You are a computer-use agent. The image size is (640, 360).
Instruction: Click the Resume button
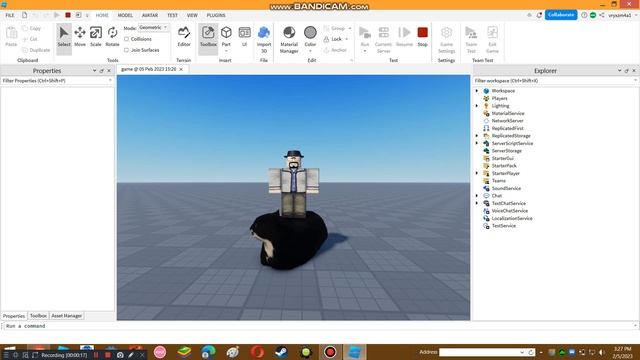(404, 36)
